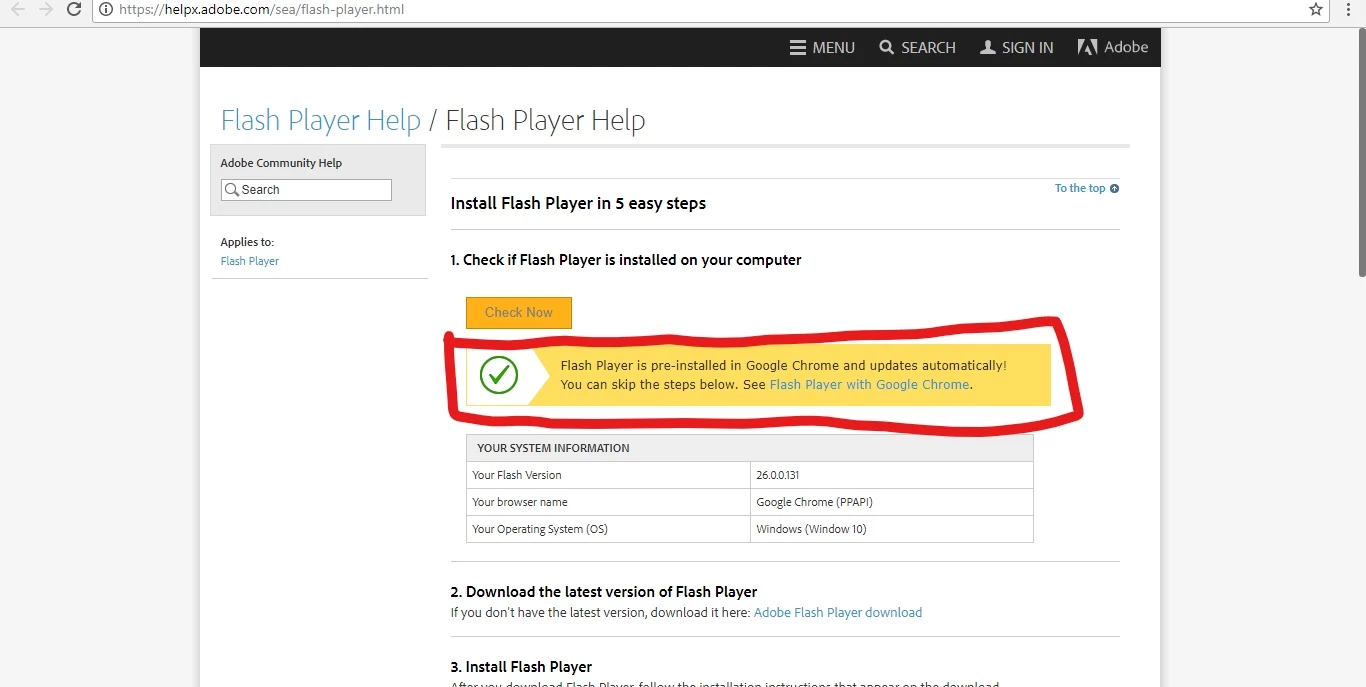1366x687 pixels.
Task: Open SEARCH in the Adobe header
Action: pyautogui.click(x=917, y=47)
